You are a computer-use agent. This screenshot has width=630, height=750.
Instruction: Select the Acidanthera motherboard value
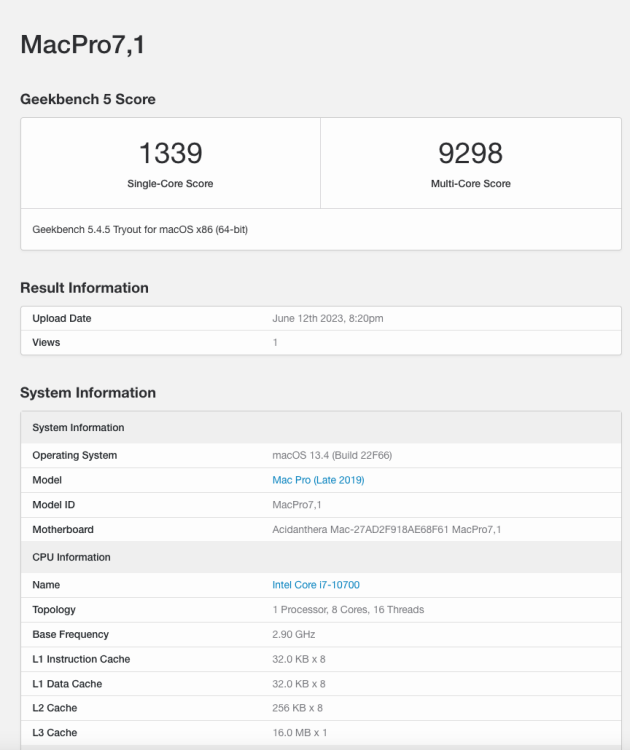387,529
